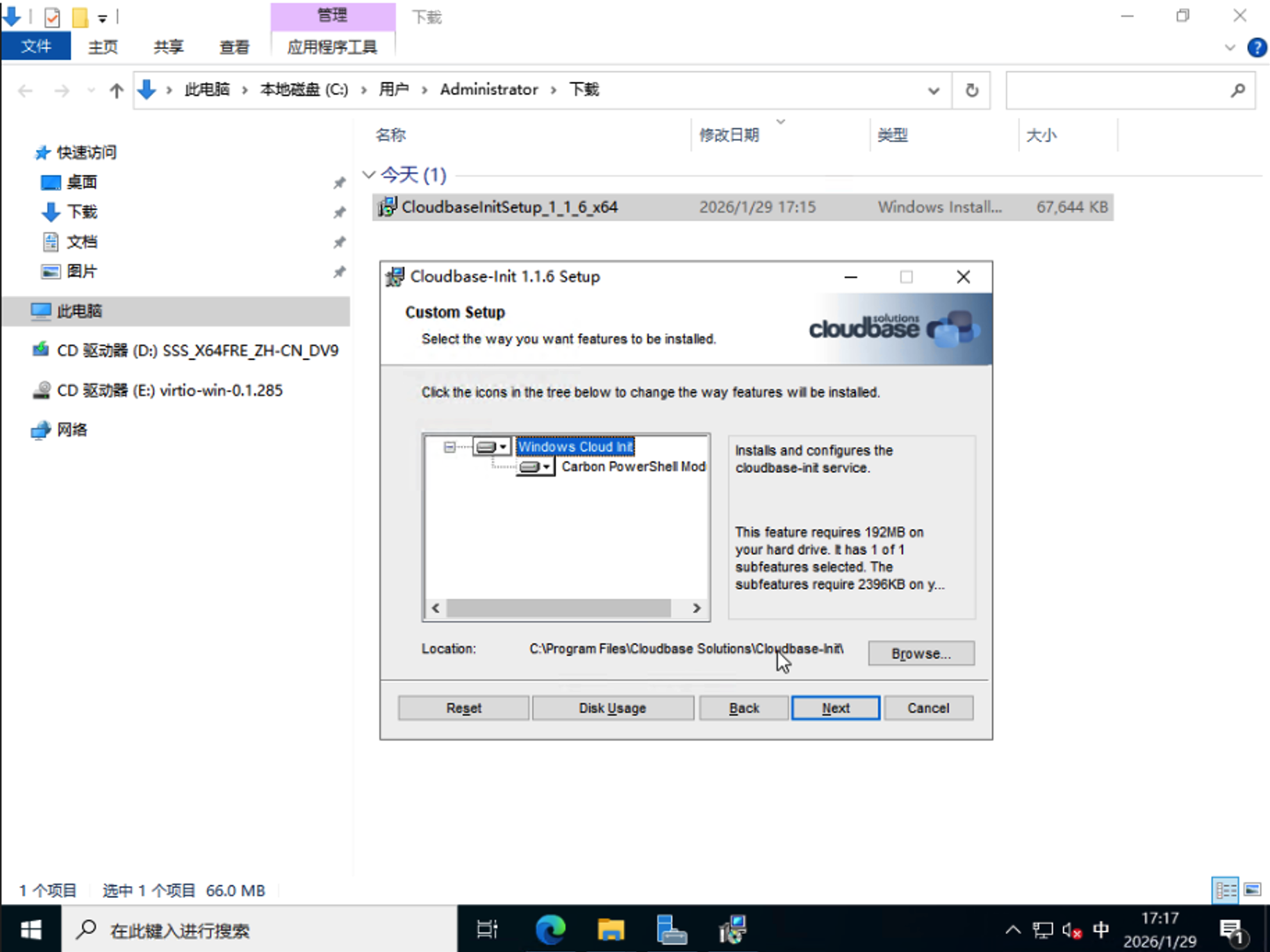Click the Browse button for install location

pyautogui.click(x=921, y=653)
